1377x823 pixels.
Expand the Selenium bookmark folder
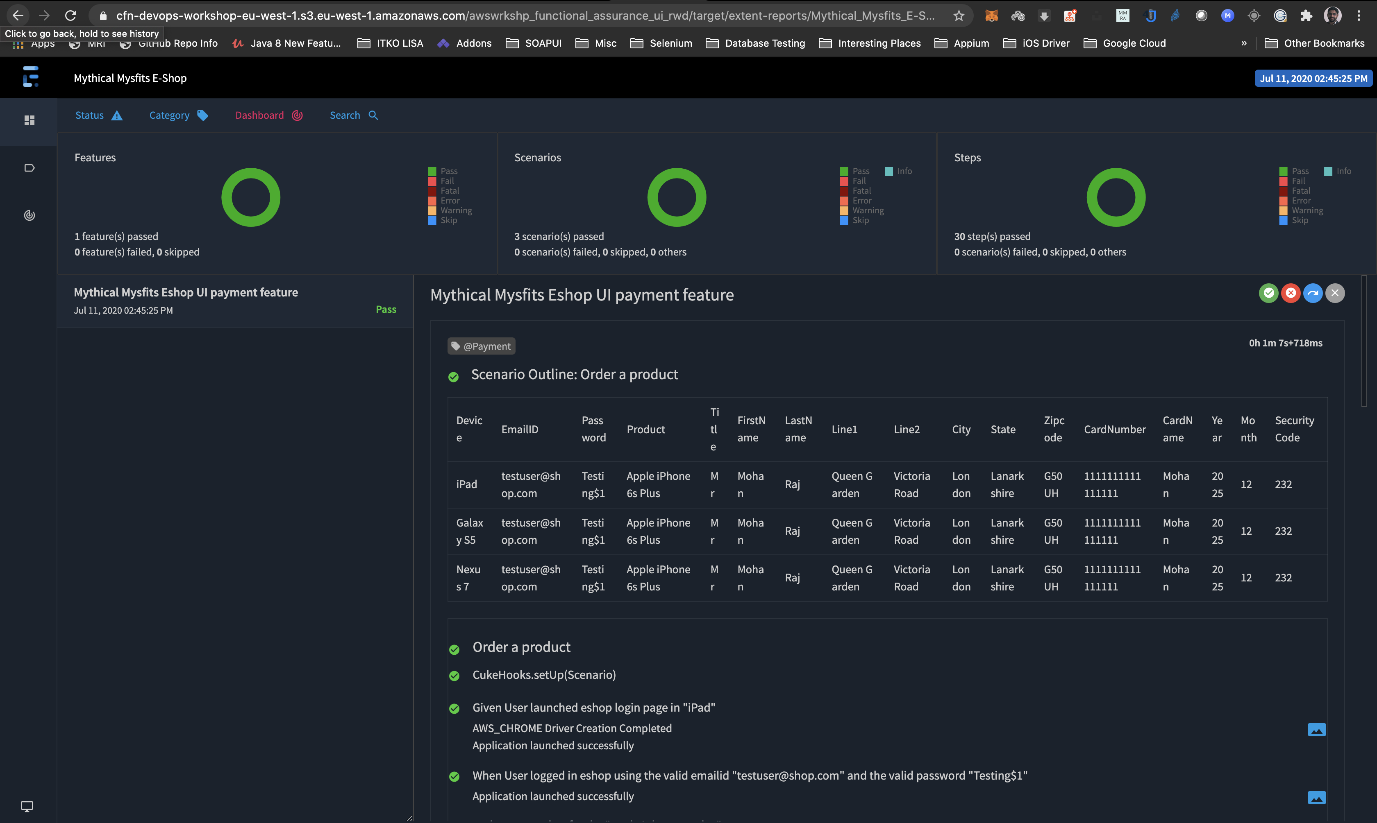661,43
